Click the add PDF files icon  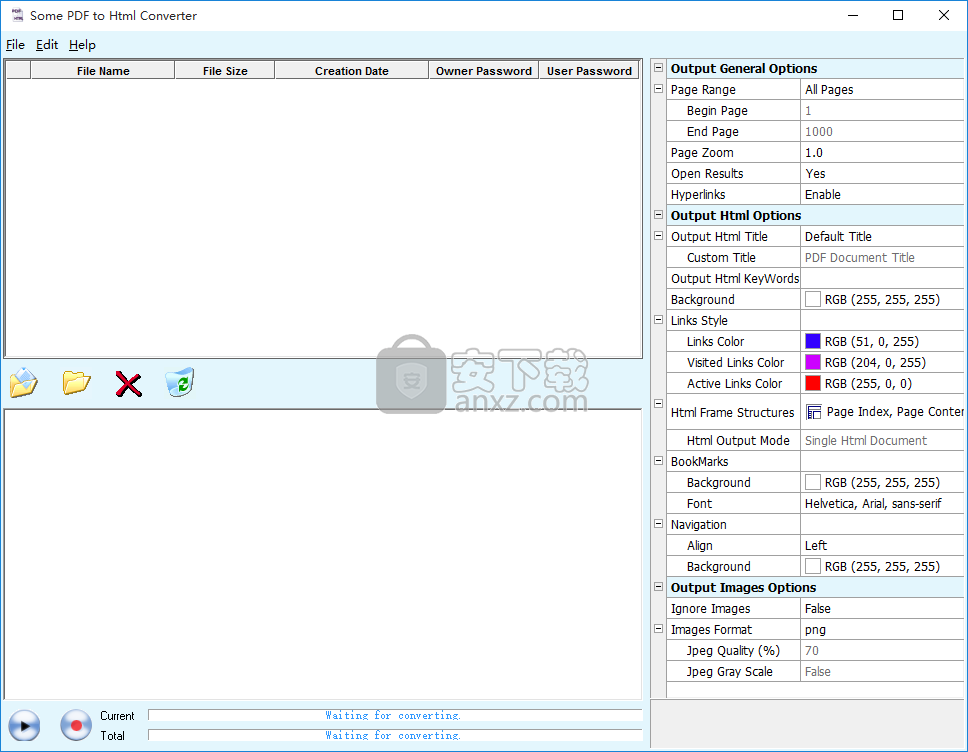click(x=23, y=383)
